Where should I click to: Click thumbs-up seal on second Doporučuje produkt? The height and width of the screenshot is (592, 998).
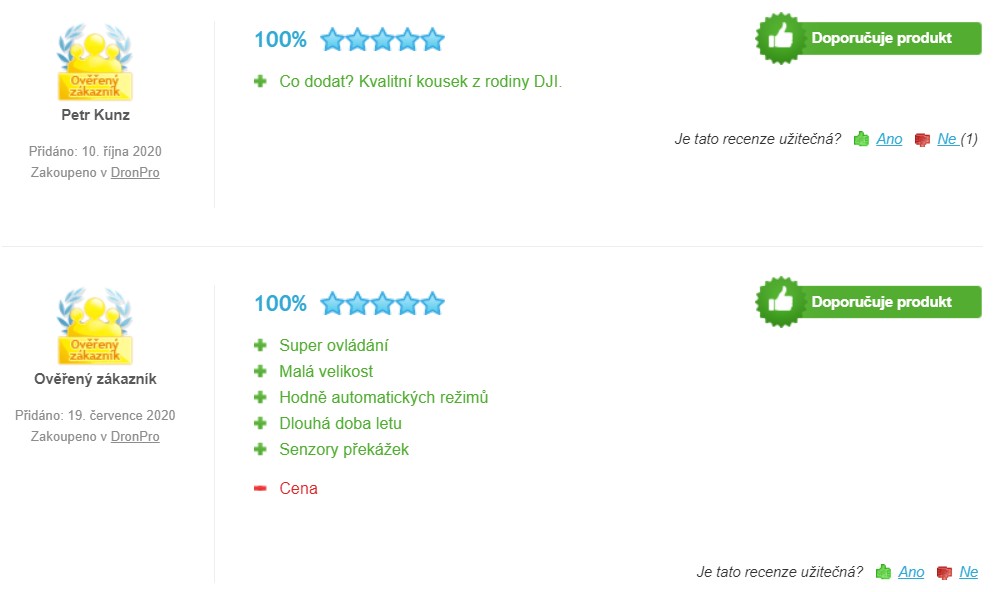click(781, 302)
